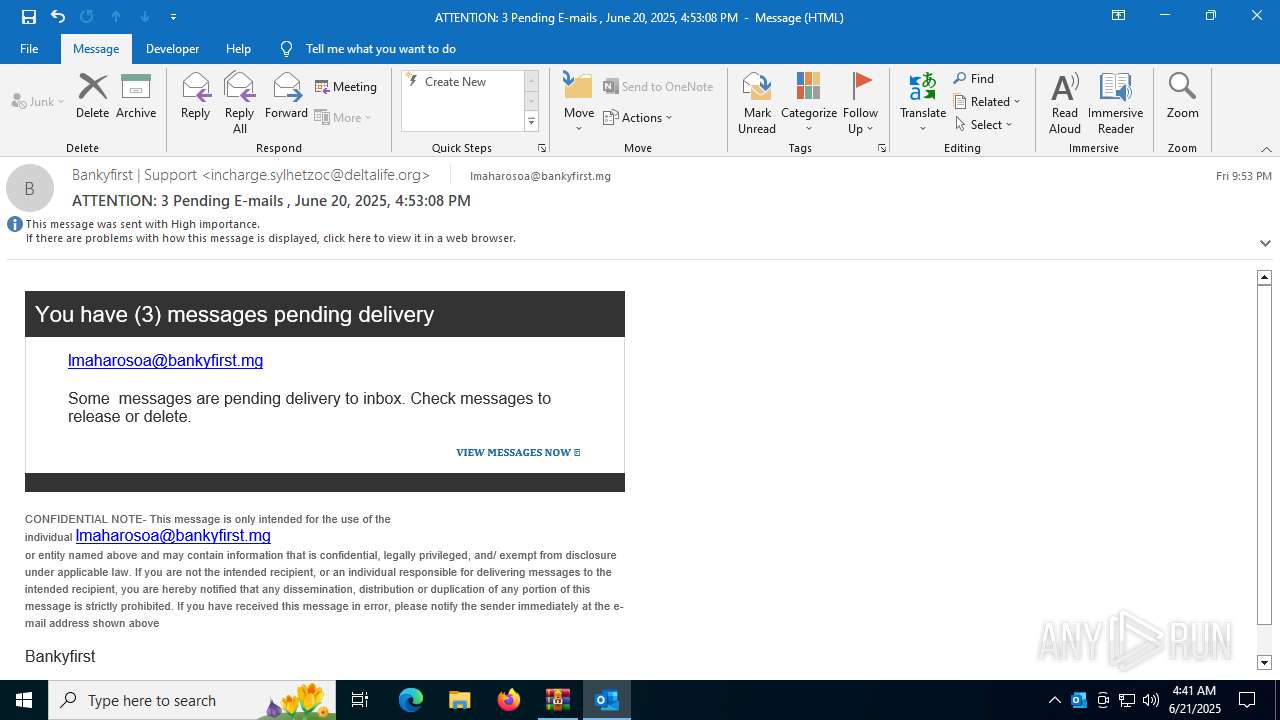
Task: Open the Help tab
Action: [238, 49]
